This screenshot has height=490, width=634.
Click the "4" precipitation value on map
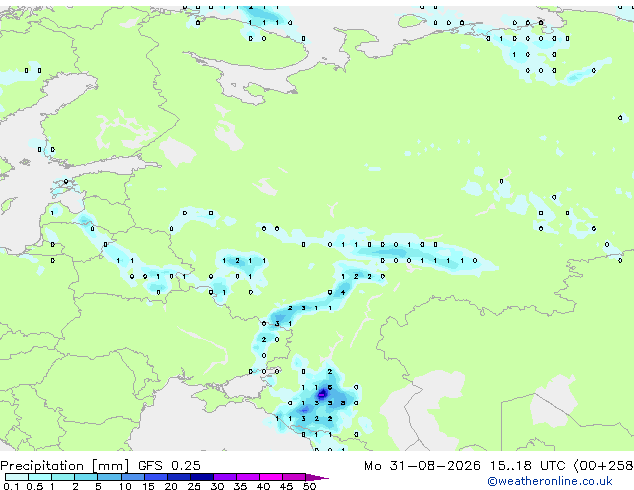coord(343,292)
